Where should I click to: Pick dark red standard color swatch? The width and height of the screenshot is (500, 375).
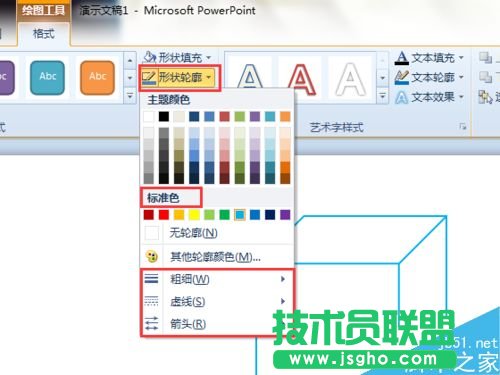(x=149, y=215)
